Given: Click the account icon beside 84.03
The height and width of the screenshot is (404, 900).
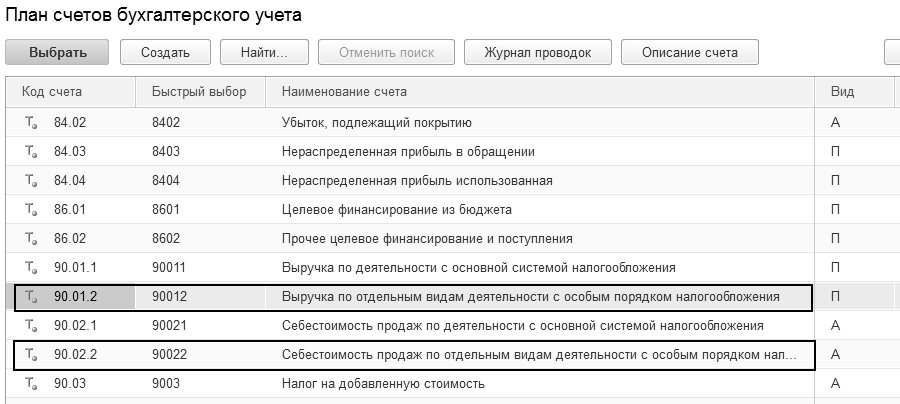Looking at the screenshot, I should 31,152.
